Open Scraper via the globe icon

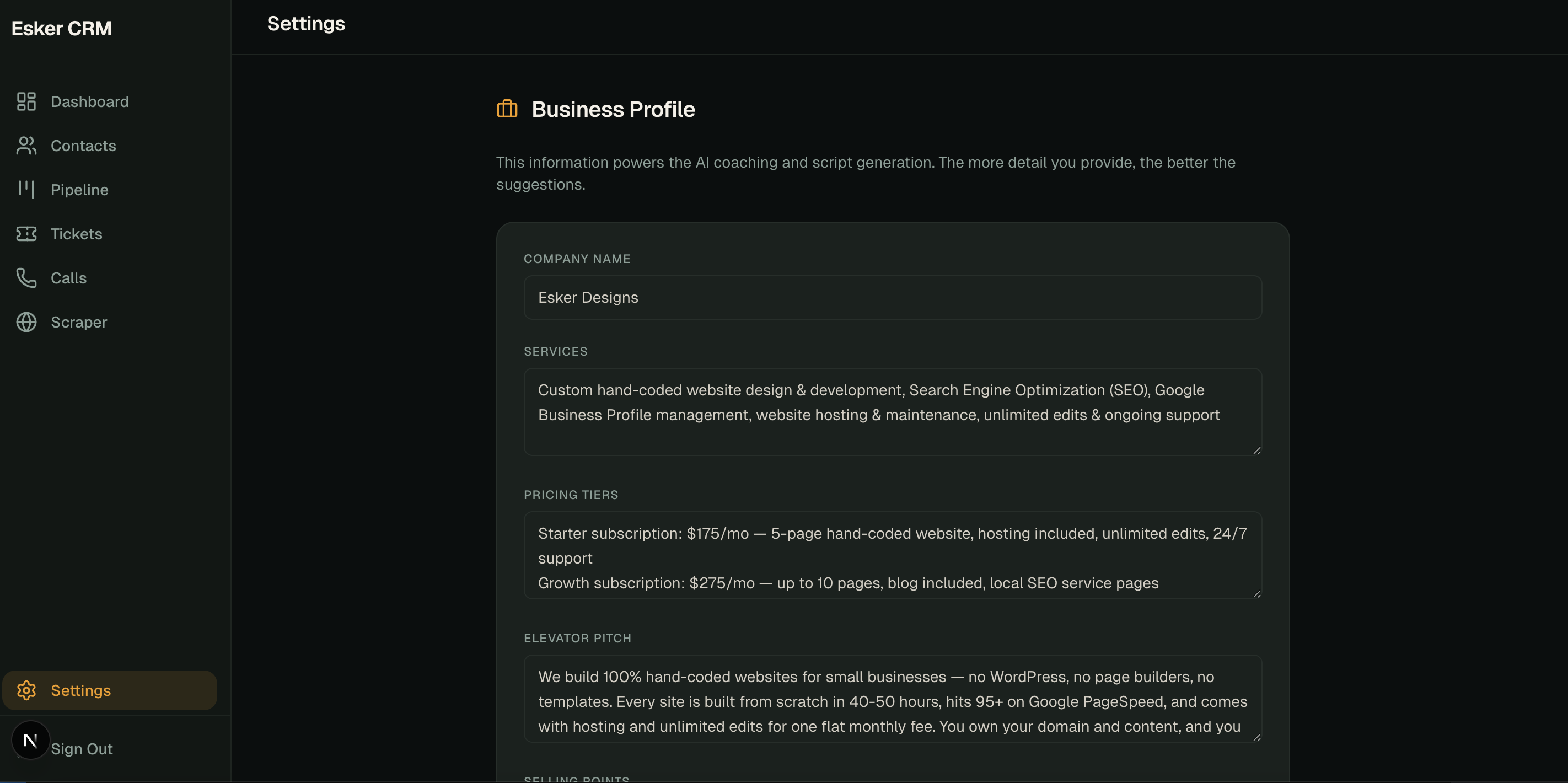click(x=25, y=322)
